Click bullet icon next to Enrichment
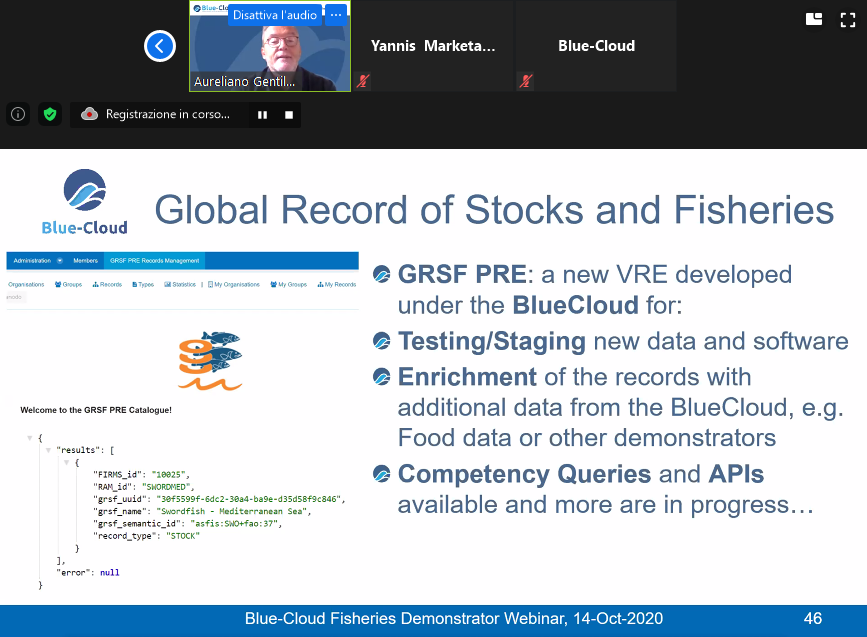 [382, 377]
